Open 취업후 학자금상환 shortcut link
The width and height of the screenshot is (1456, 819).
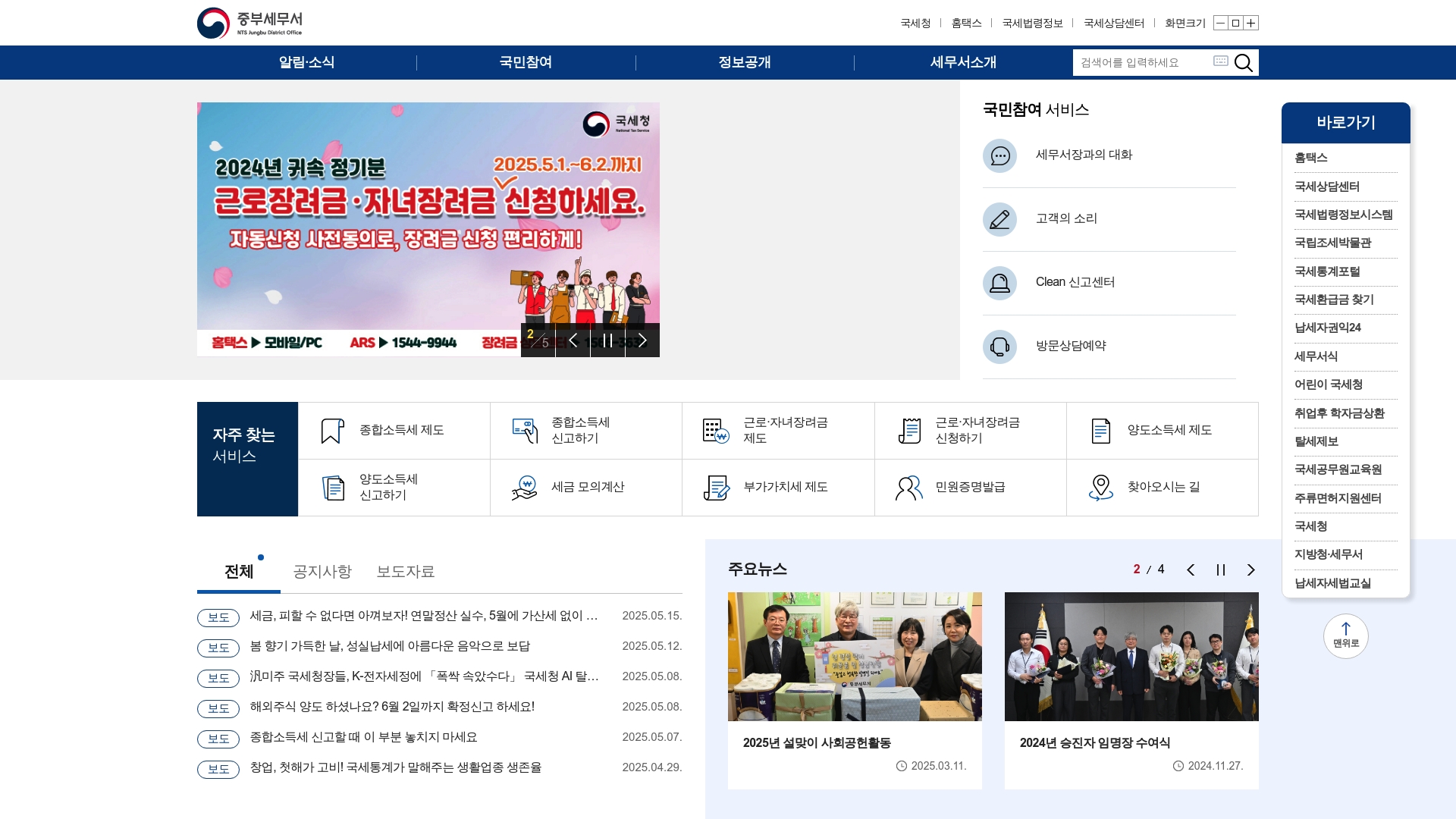coord(1339,413)
